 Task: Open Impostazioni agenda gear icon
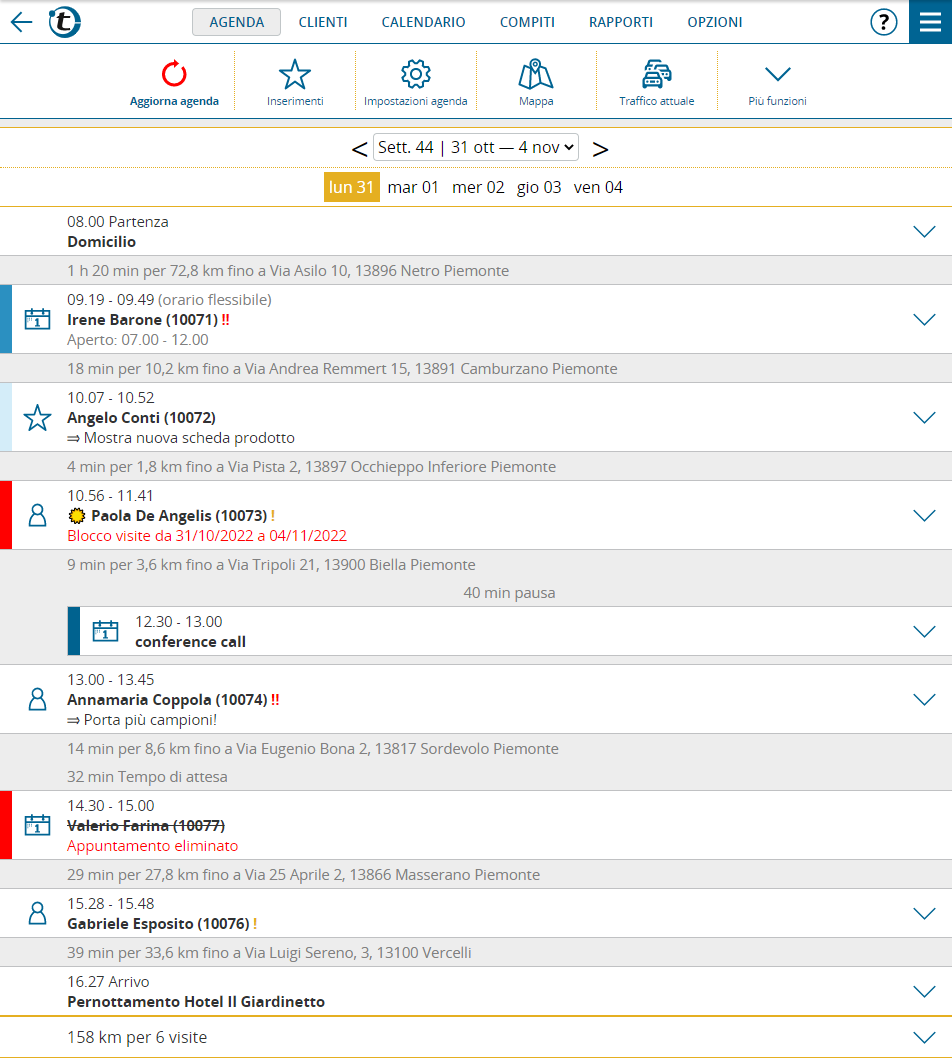(x=416, y=74)
